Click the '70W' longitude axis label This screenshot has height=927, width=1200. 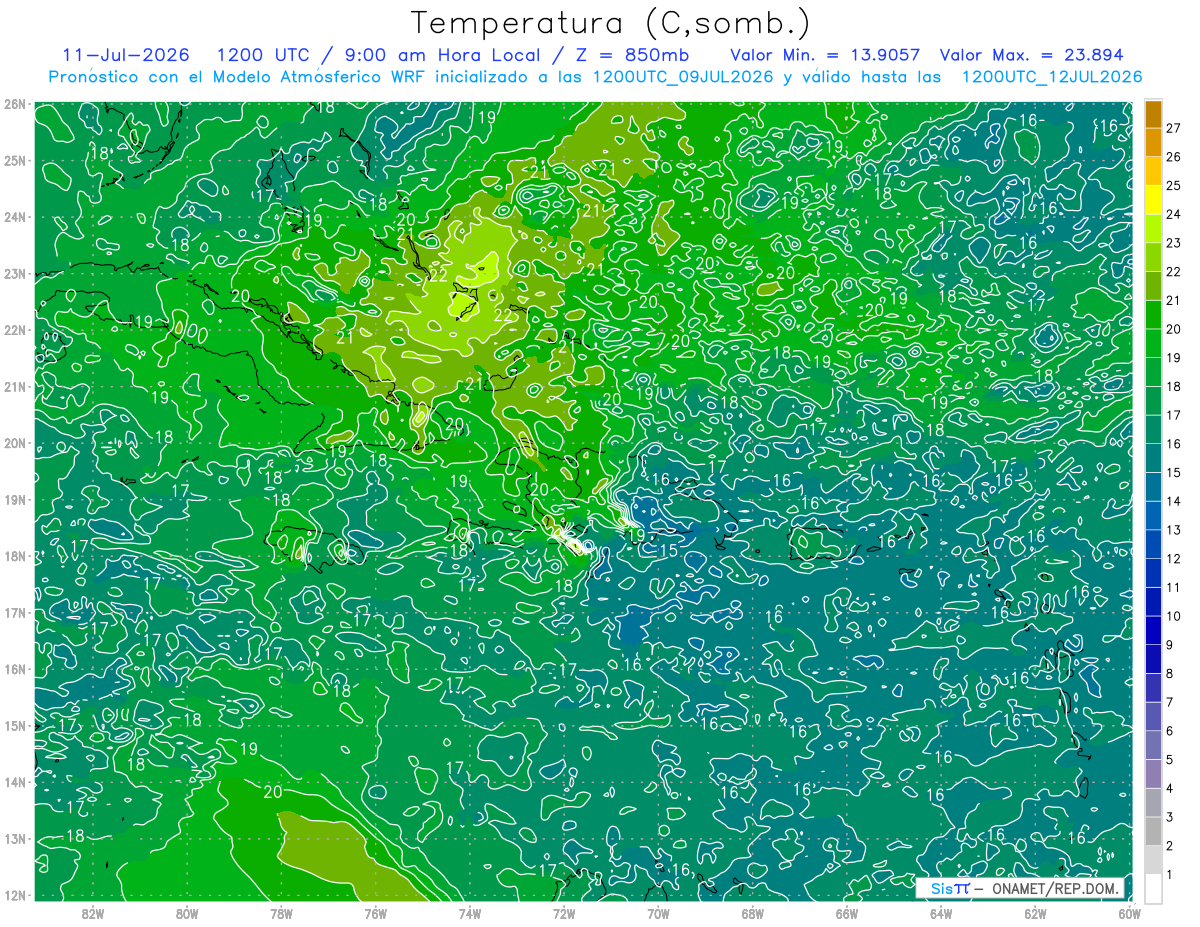658,912
